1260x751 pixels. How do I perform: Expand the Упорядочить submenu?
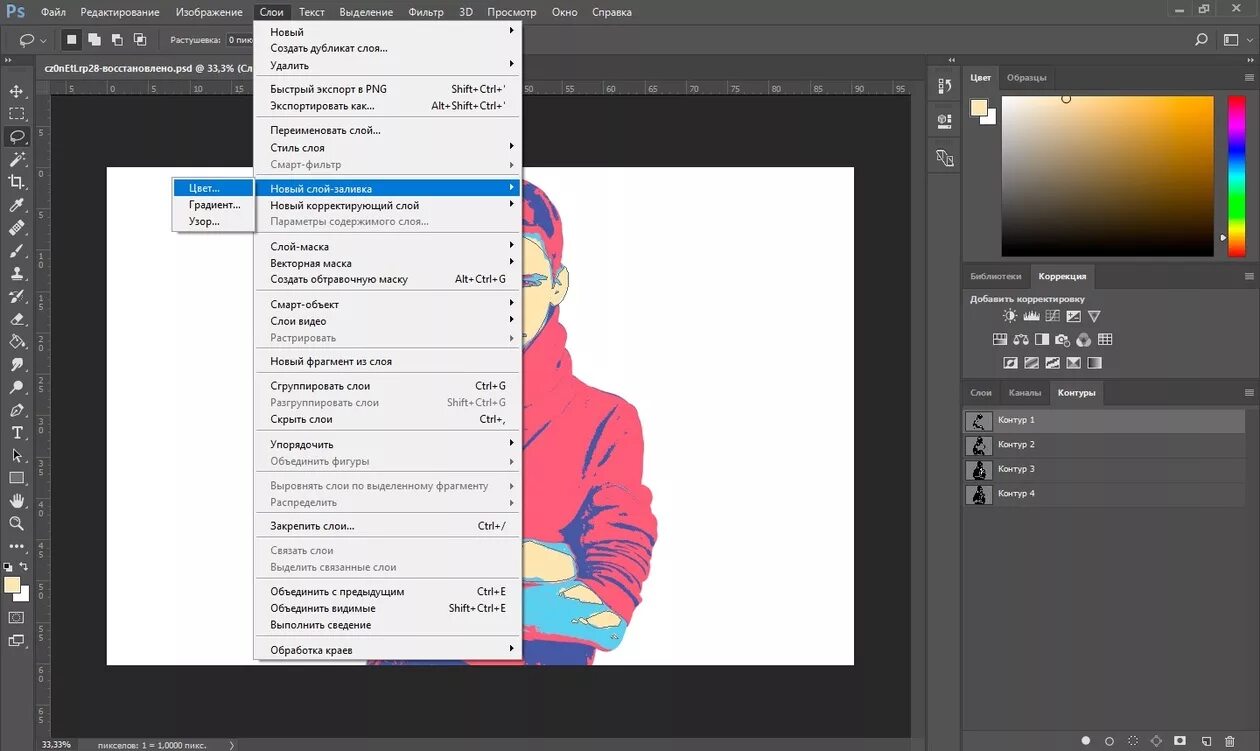coord(388,444)
